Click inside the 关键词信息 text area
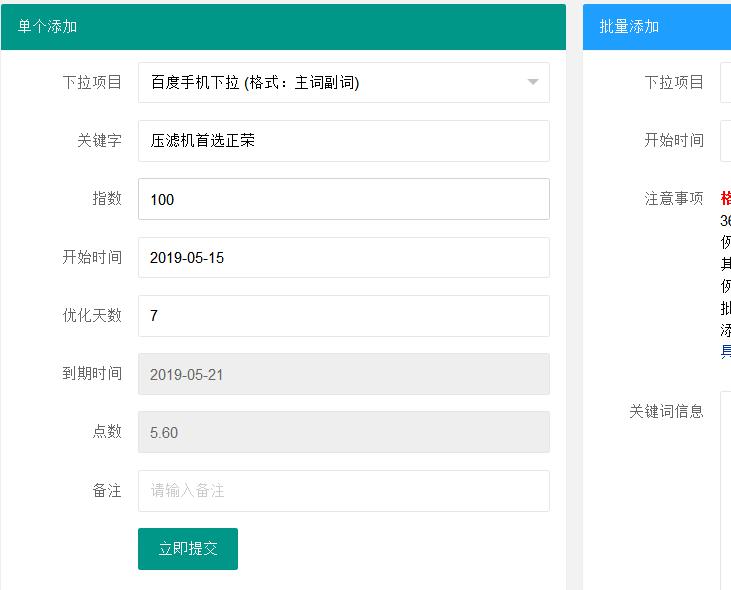Screen dimensions: 731x590 tap(726, 490)
